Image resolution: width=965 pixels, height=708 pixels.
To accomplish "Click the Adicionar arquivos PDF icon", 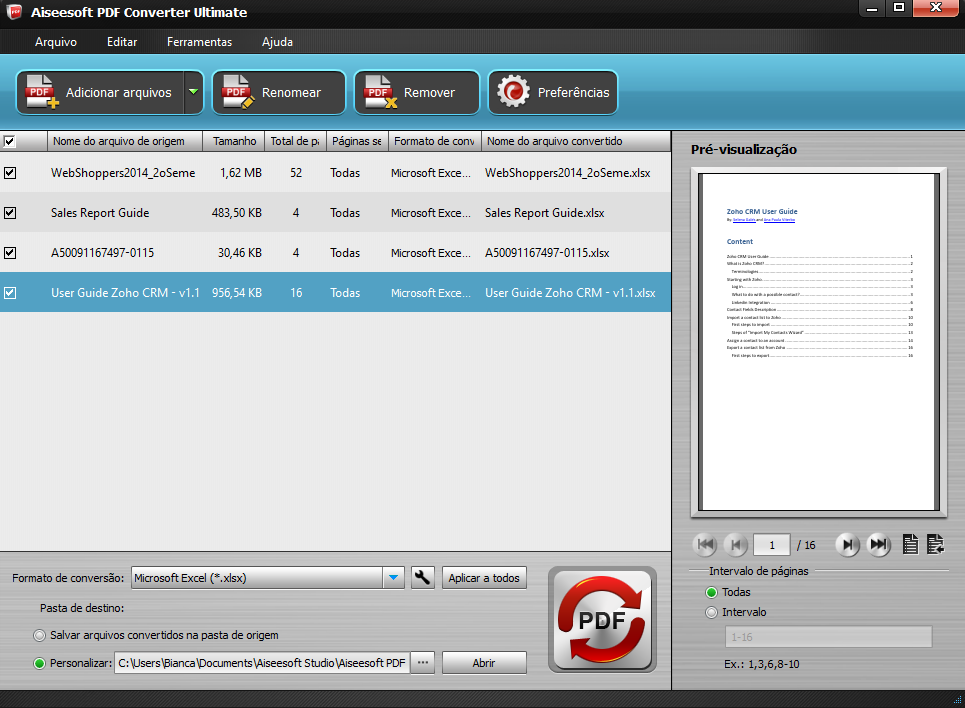I will (41, 92).
